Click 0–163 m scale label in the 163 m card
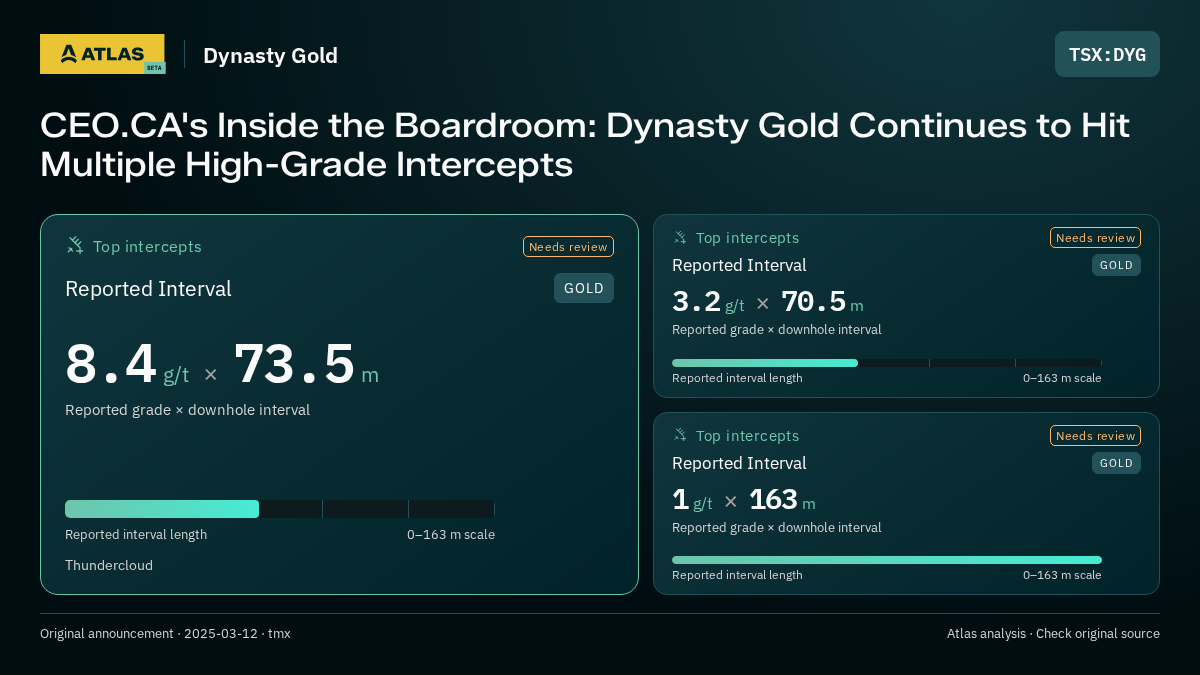 click(1062, 575)
